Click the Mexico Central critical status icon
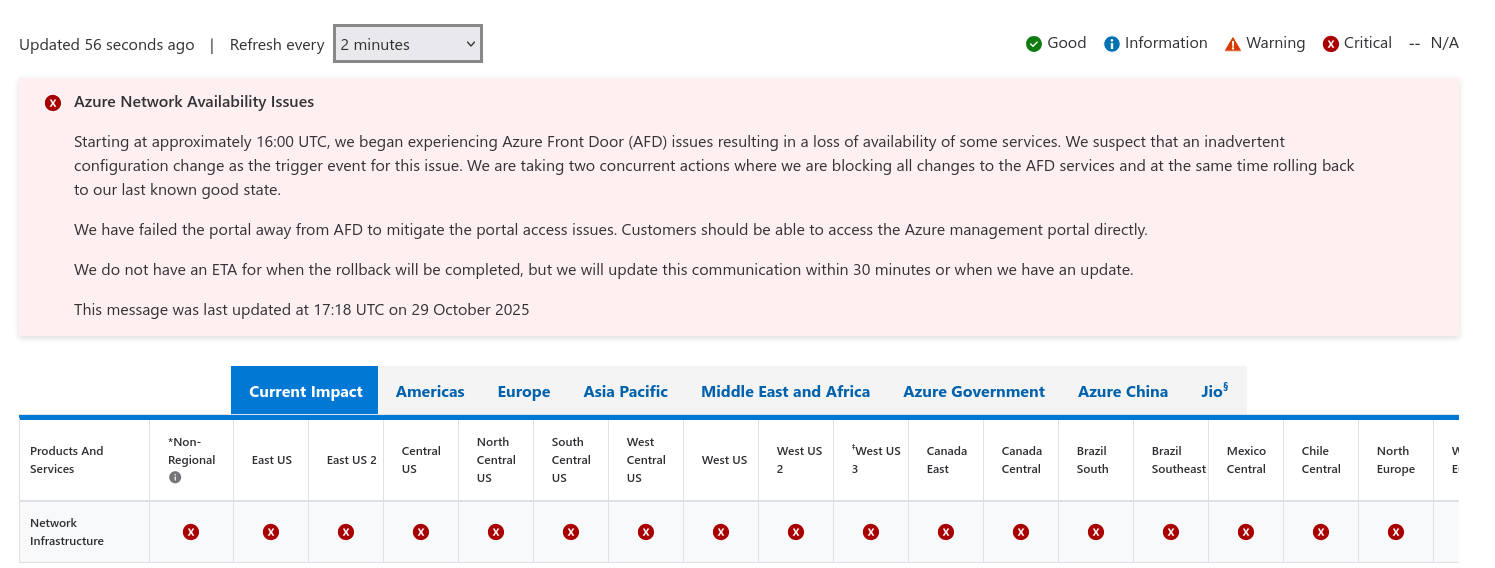The image size is (1495, 568). click(1246, 532)
